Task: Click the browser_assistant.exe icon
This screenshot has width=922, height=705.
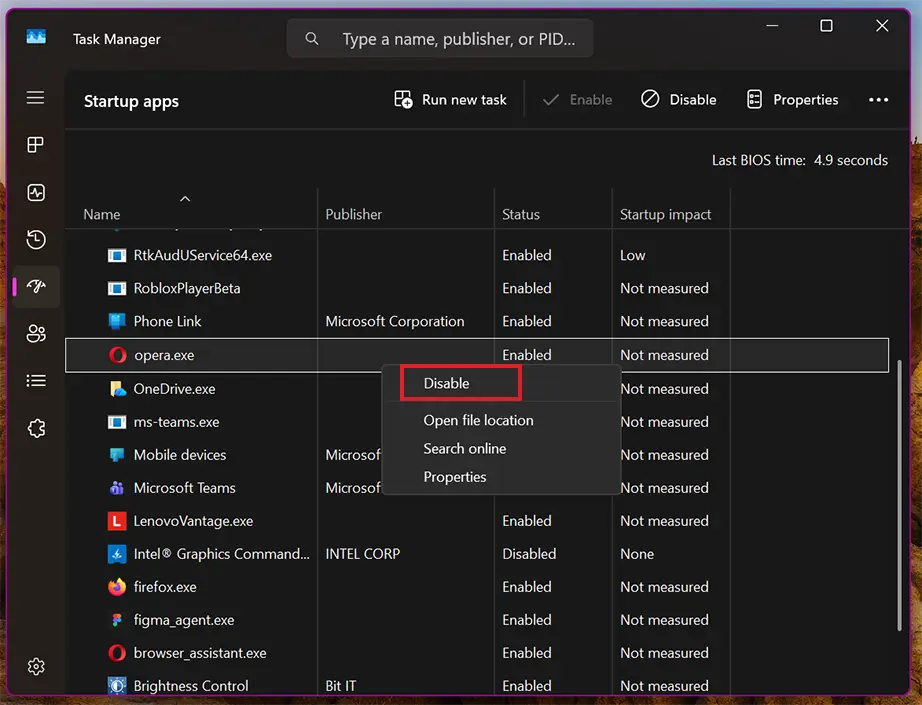Action: 117,653
